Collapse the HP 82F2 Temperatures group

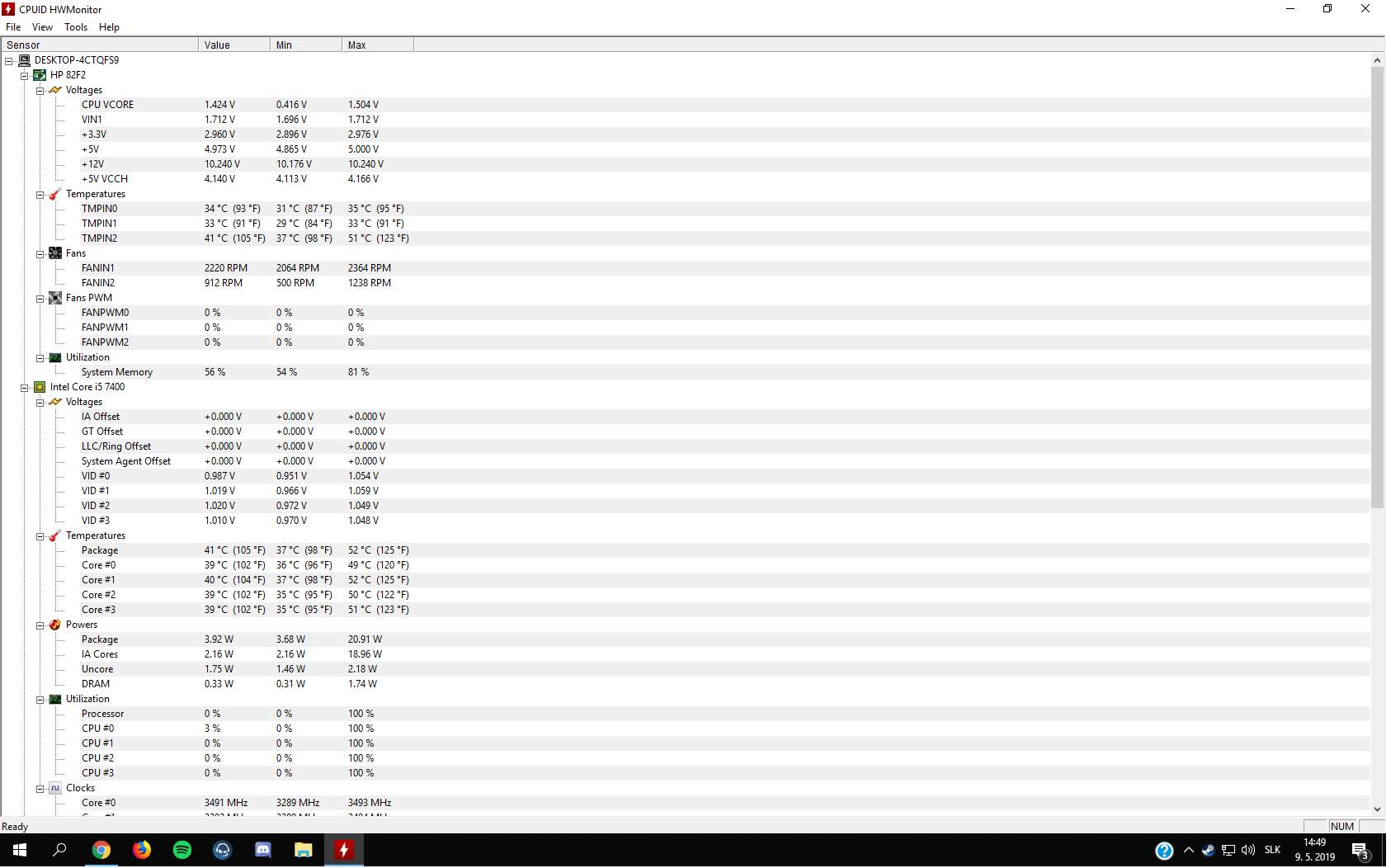[40, 195]
